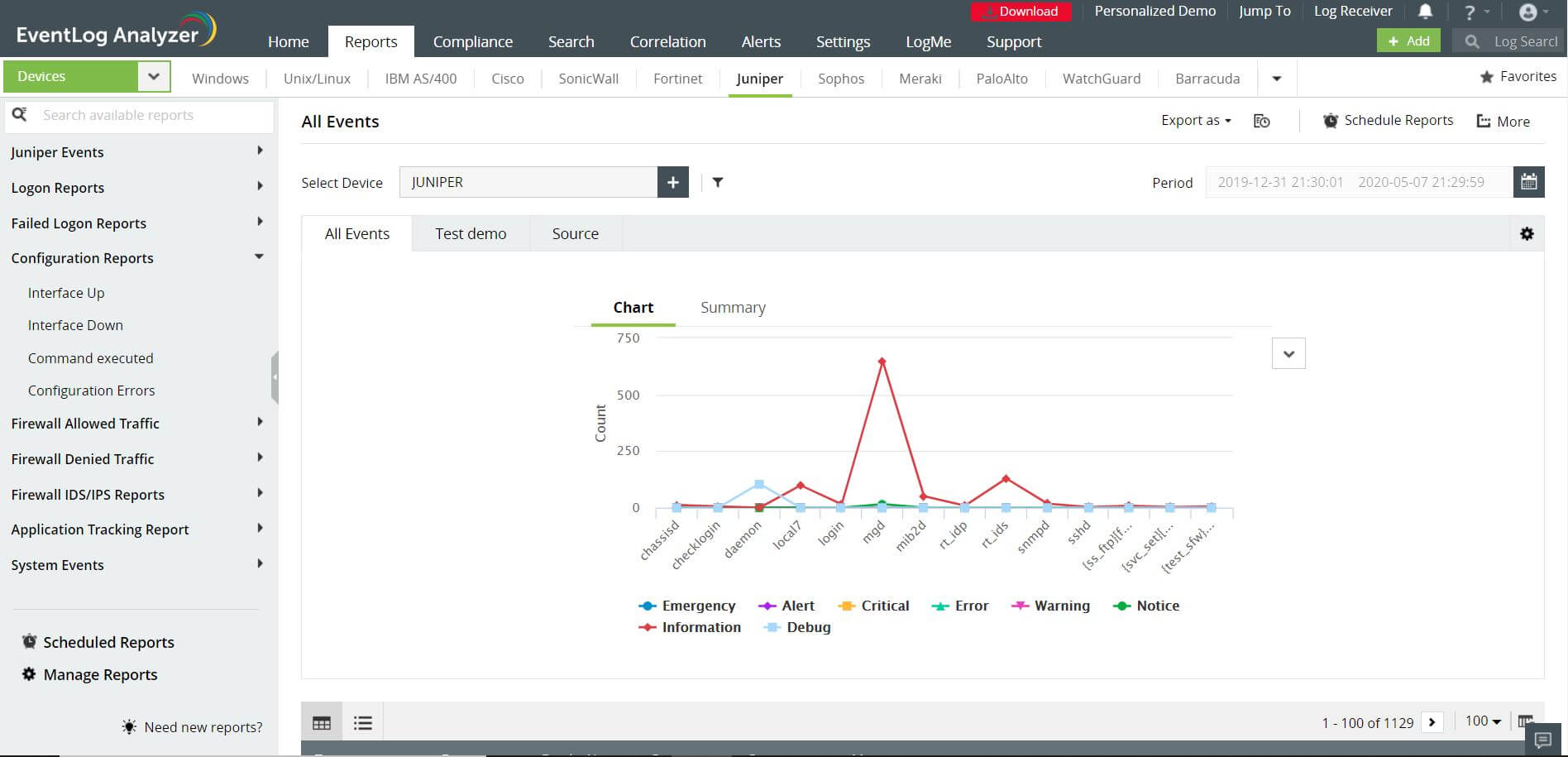Toggle the Information series in the legend

pyautogui.click(x=690, y=627)
